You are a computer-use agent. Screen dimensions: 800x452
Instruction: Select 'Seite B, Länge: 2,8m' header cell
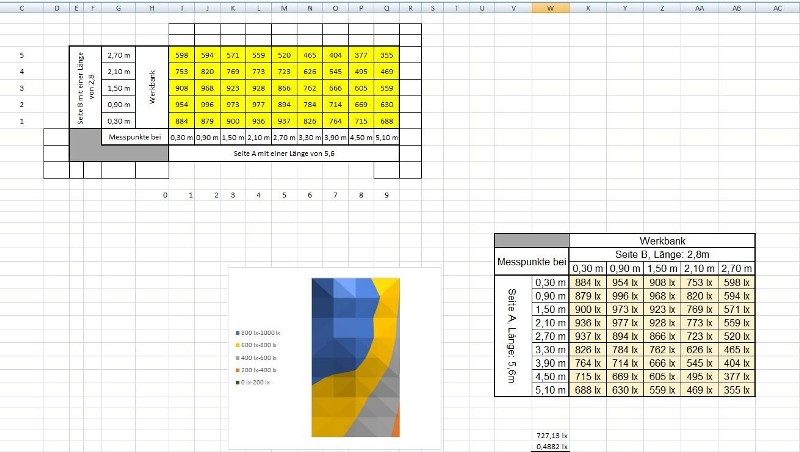coord(661,253)
